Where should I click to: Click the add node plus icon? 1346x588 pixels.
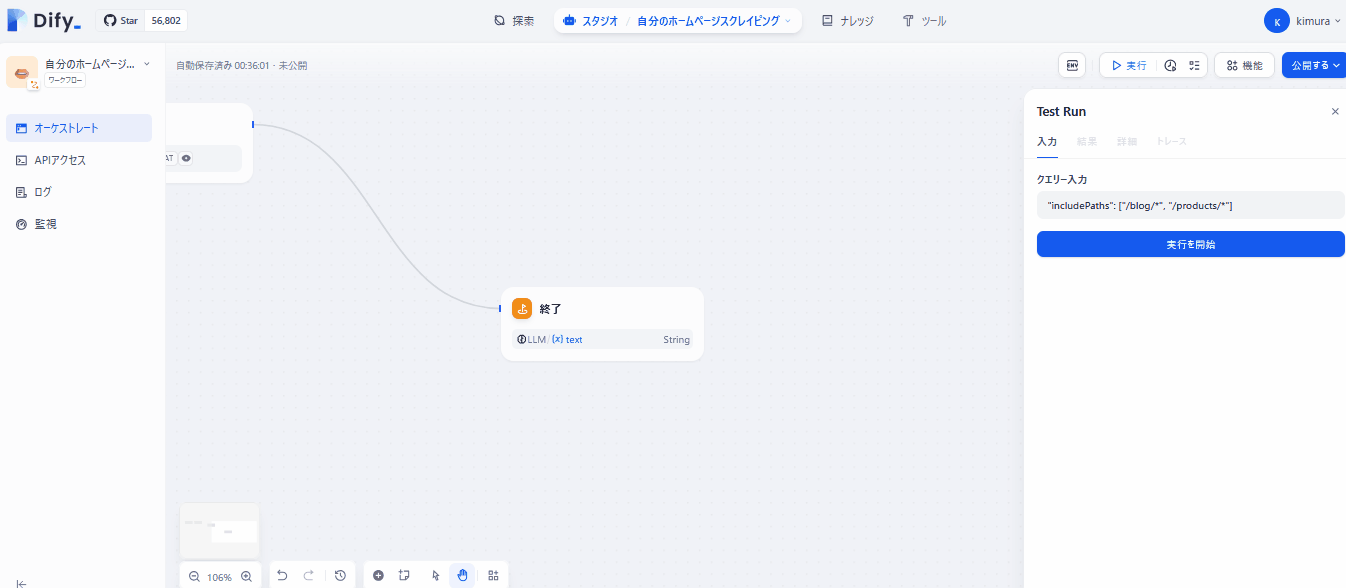[x=378, y=575]
